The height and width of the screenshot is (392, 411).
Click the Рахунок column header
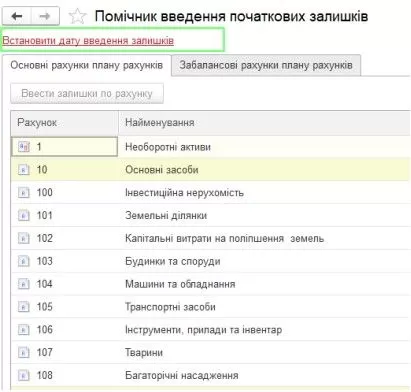pos(65,123)
